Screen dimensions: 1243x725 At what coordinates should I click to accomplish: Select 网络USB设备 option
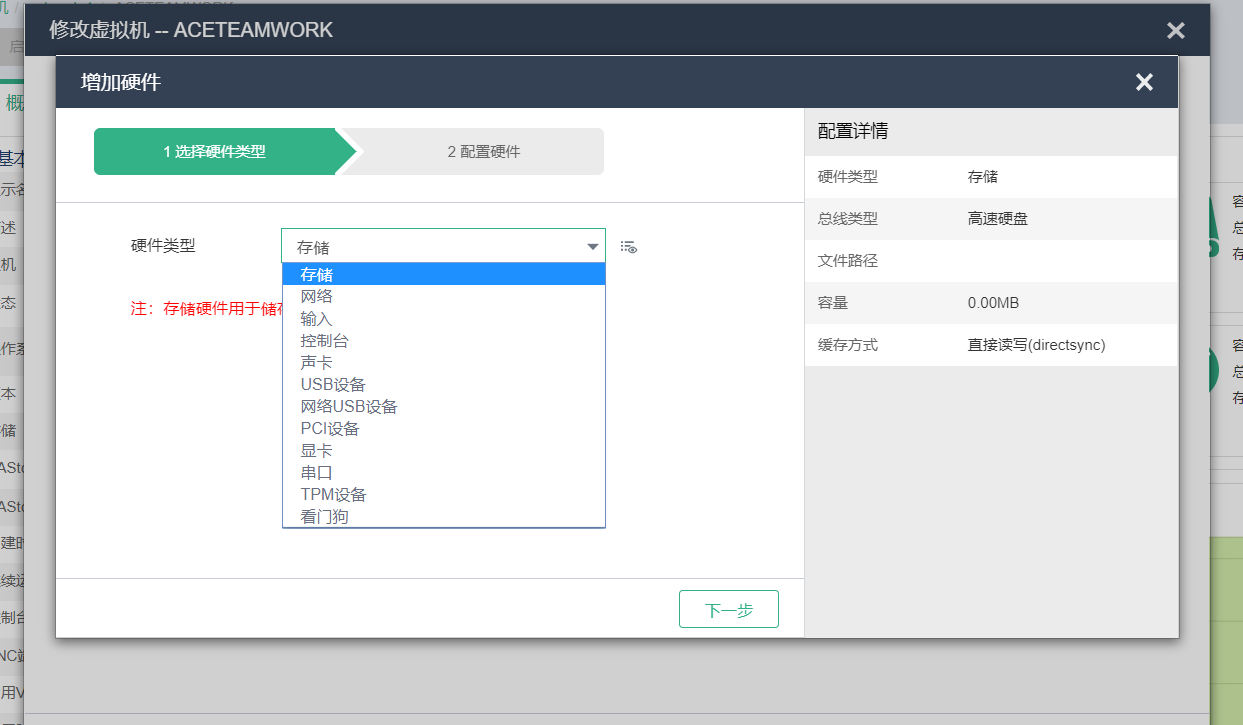tap(444, 406)
